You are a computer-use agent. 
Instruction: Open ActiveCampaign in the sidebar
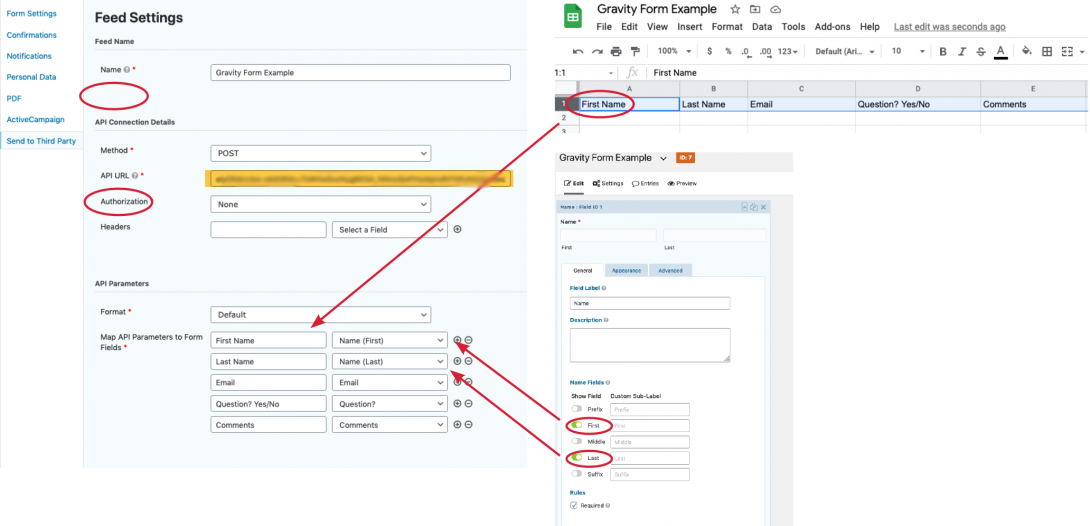pyautogui.click(x=35, y=120)
